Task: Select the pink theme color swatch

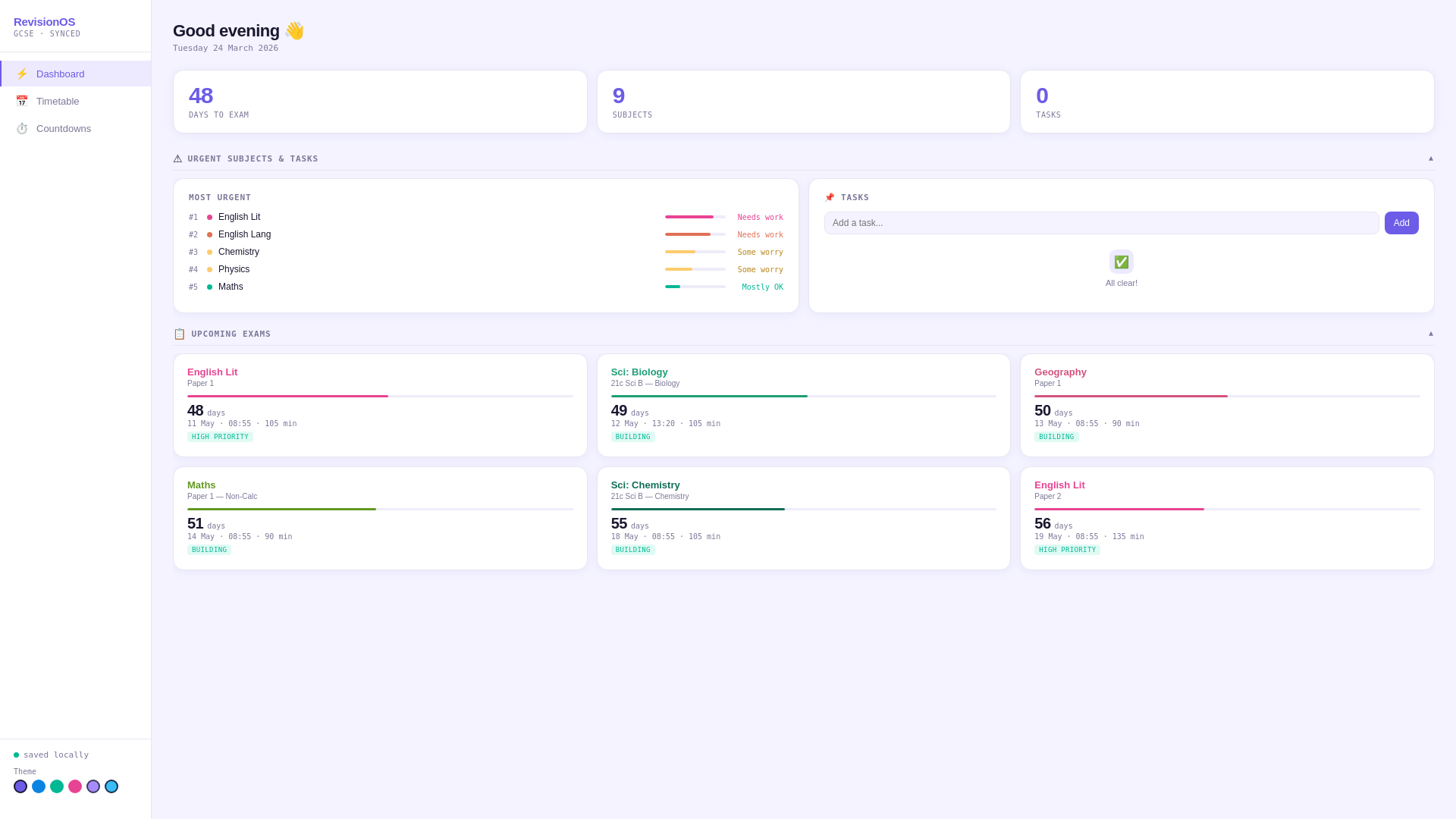Action: tap(75, 786)
